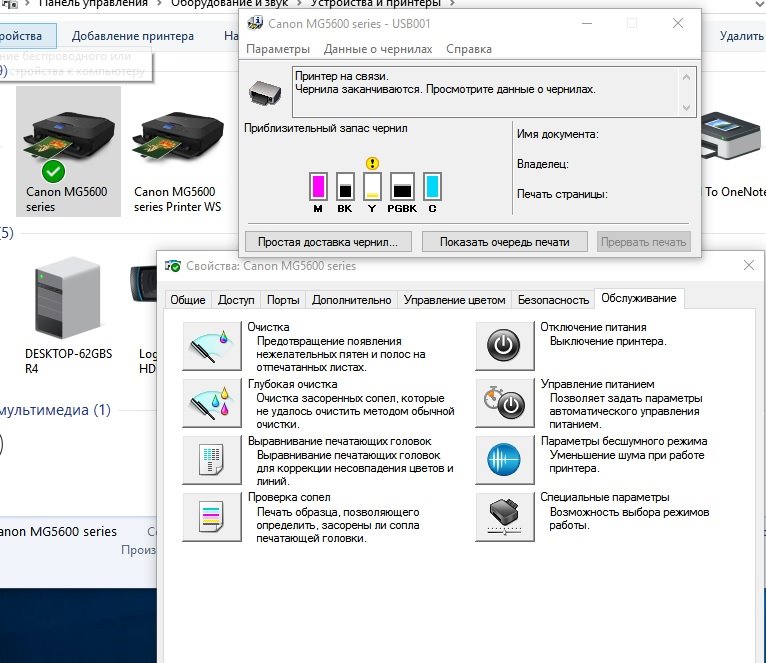Image resolution: width=766 pixels, height=663 pixels.
Task: Open Auto Power (Управление питанием) icon
Action: click(505, 403)
